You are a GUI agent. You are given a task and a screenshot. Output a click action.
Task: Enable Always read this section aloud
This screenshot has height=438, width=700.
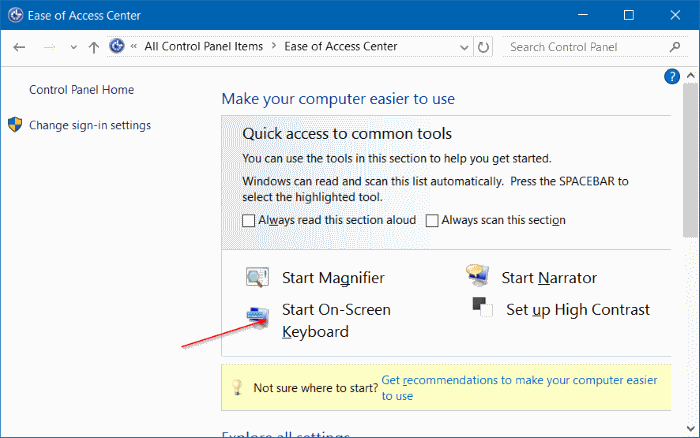tap(249, 221)
